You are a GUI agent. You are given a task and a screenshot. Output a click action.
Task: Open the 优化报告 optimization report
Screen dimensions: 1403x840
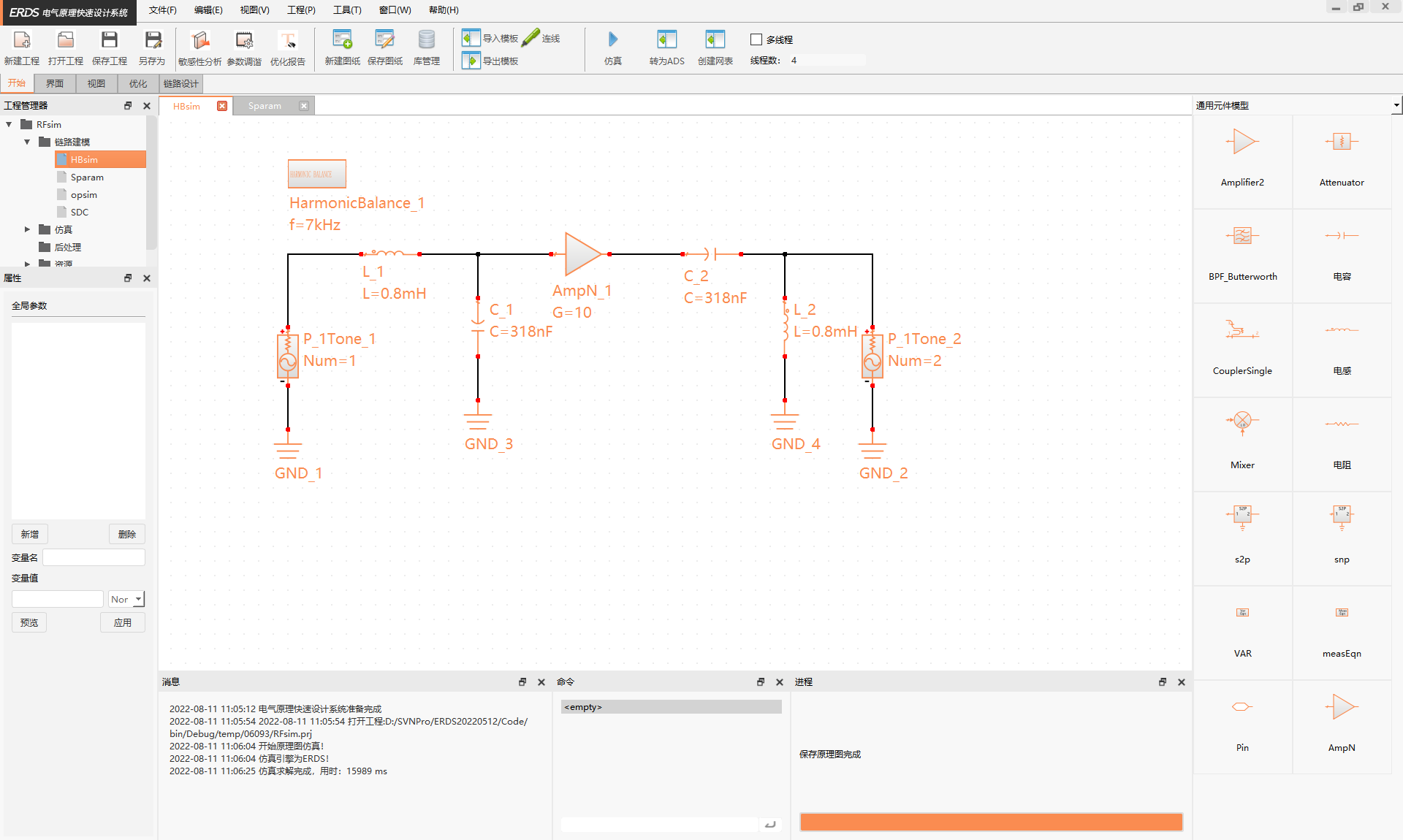coord(288,40)
